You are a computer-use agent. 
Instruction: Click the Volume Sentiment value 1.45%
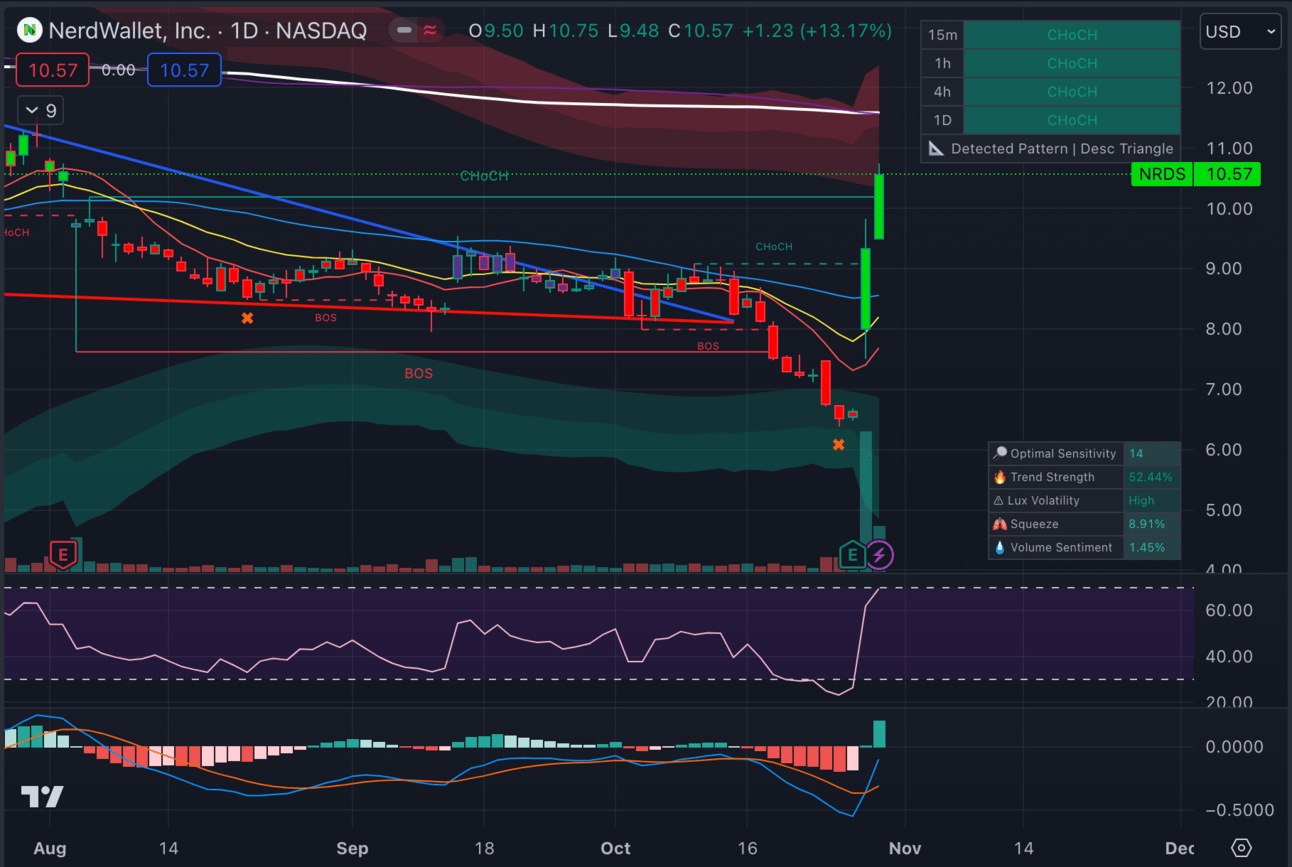click(x=1147, y=548)
